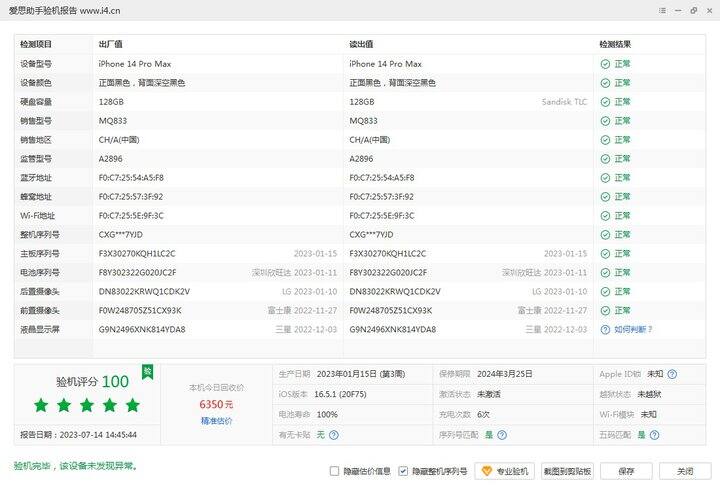The height and width of the screenshot is (490, 720).
Task: Click 保修期限 value 2024年3月25日
Action: [505, 374]
